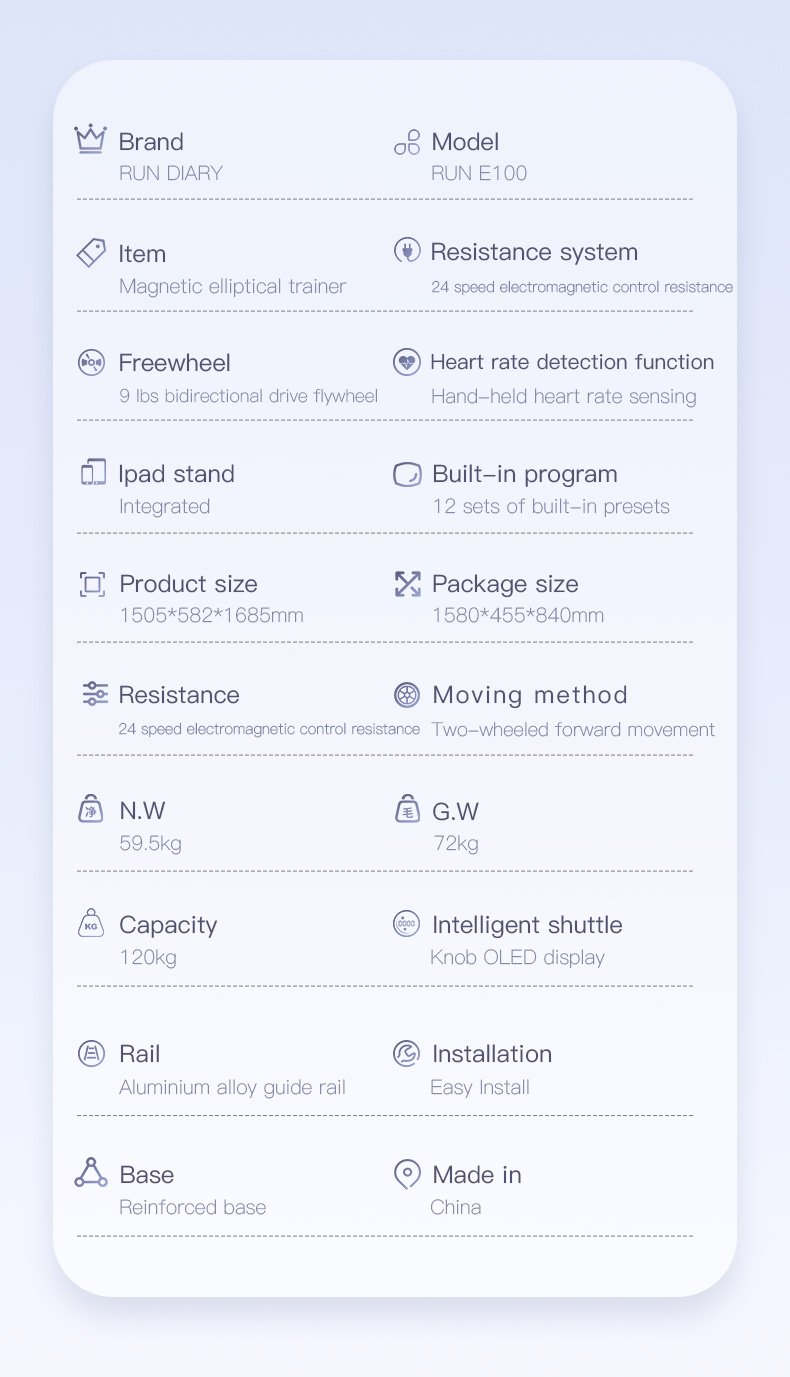Click the Product size dimensions value

(x=211, y=615)
